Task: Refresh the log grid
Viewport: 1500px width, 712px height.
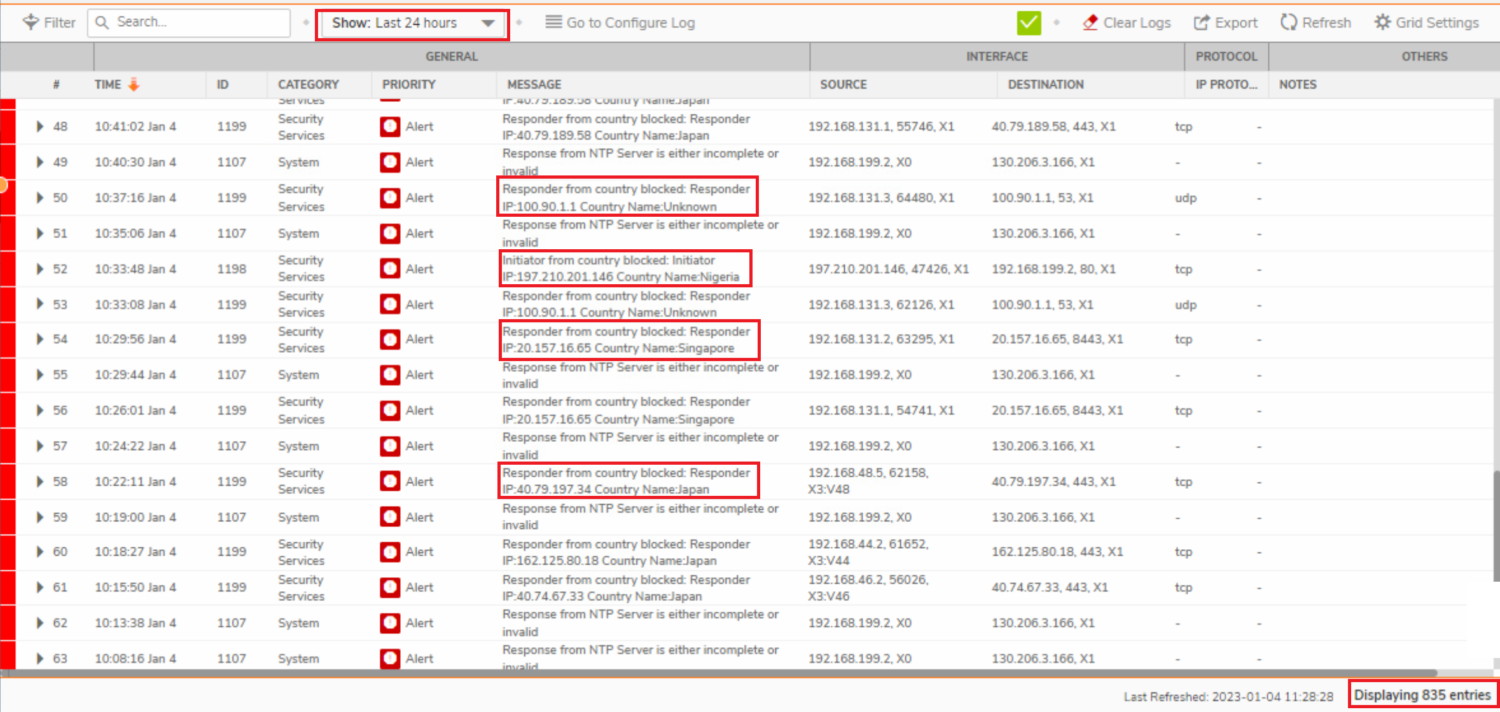Action: (x=1316, y=22)
